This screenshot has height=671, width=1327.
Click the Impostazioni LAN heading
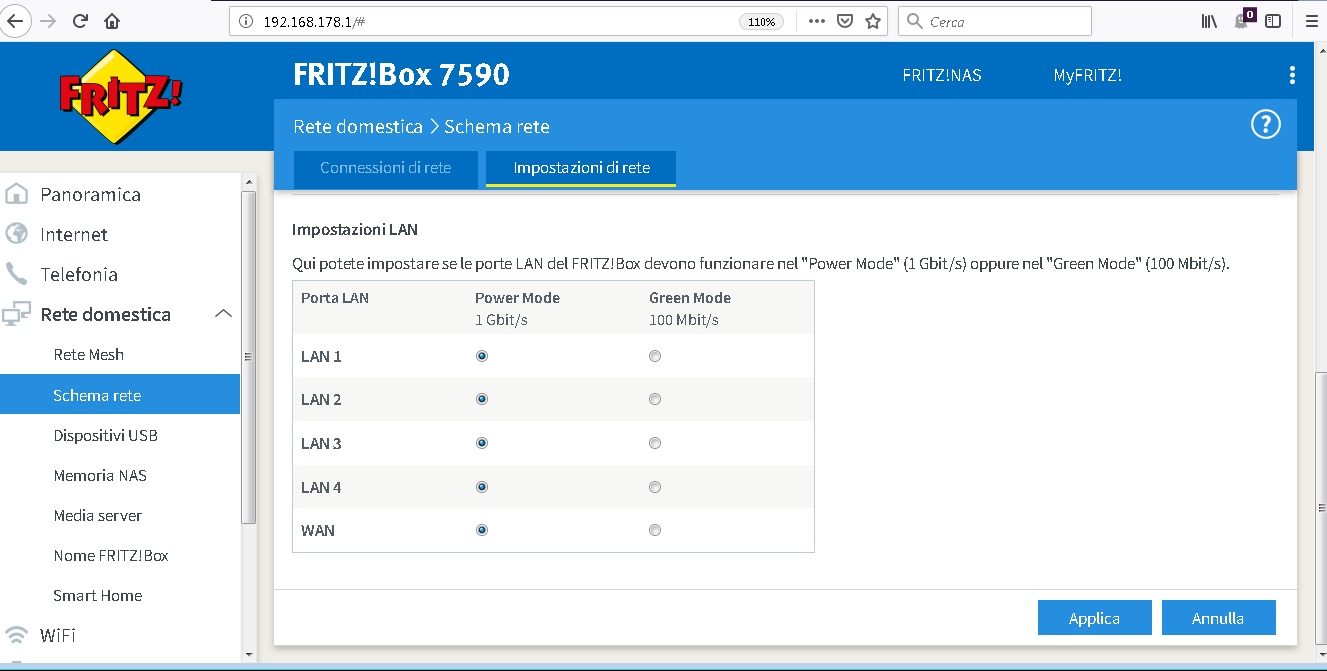tap(355, 230)
